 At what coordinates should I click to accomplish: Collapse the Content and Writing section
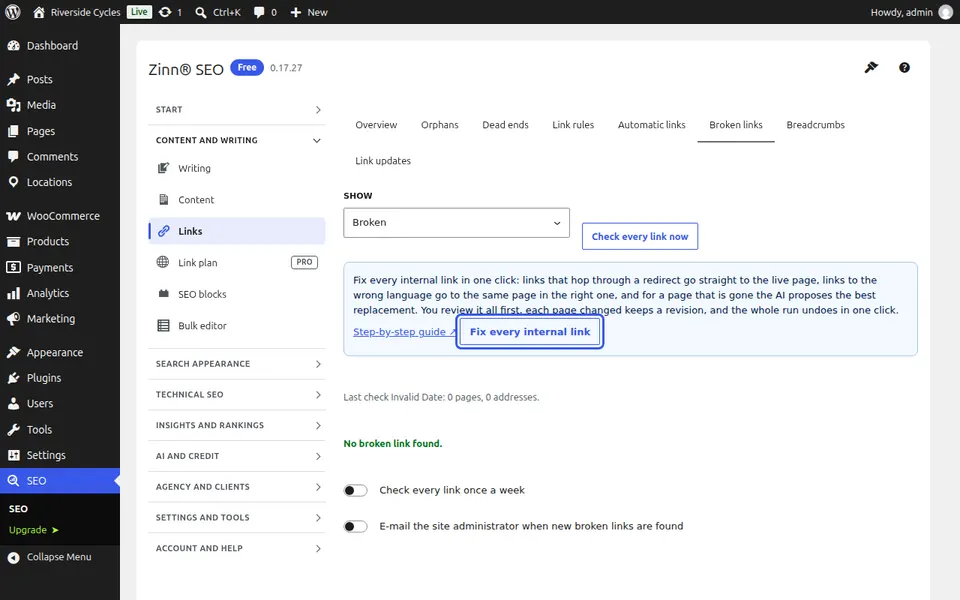[237, 140]
